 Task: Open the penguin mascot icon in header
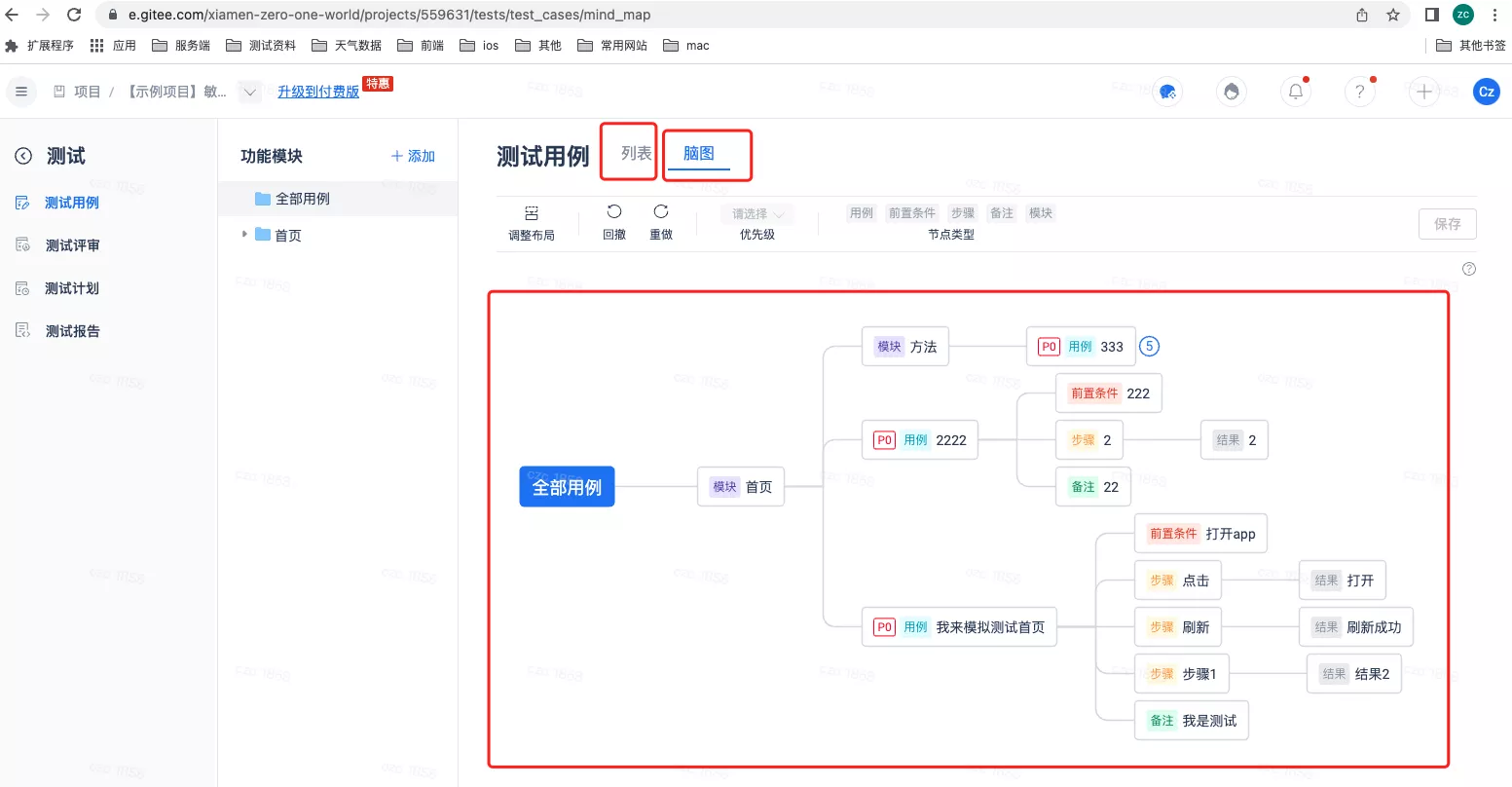pos(1232,92)
